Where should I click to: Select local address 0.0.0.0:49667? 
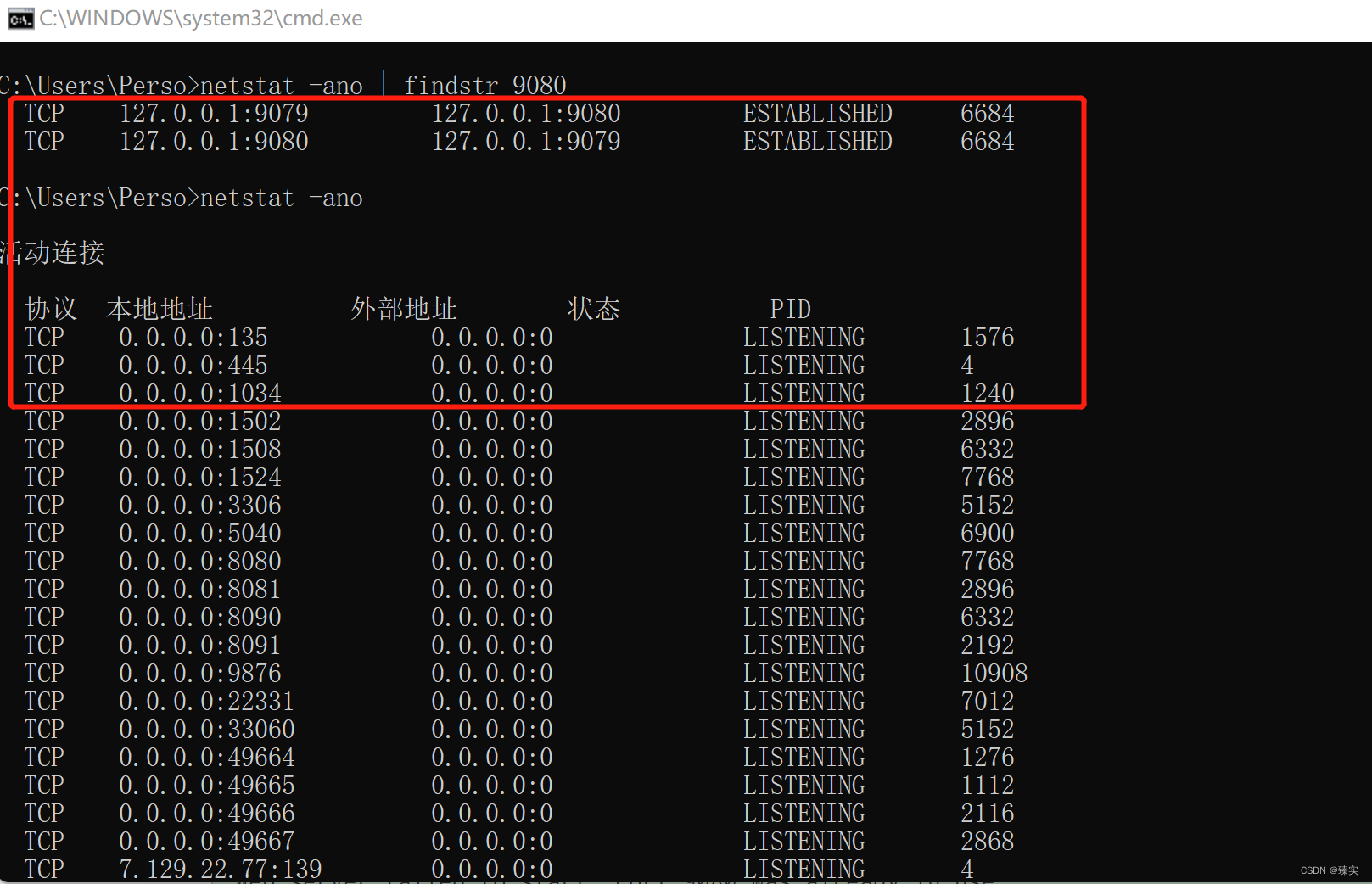207,842
